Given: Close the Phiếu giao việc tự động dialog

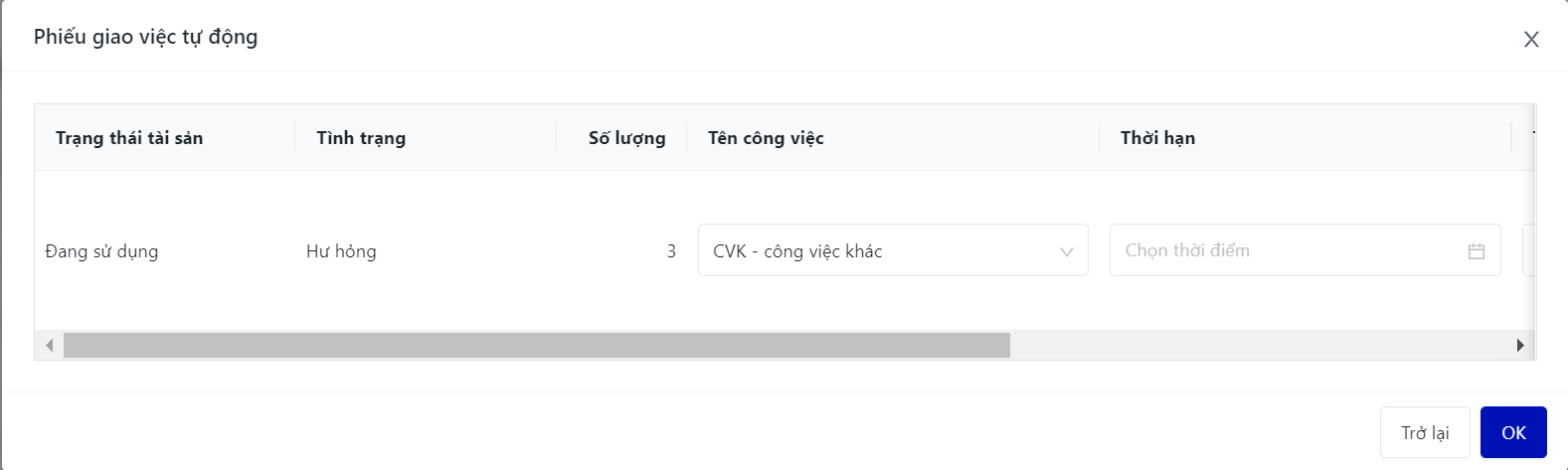Looking at the screenshot, I should click(1531, 40).
